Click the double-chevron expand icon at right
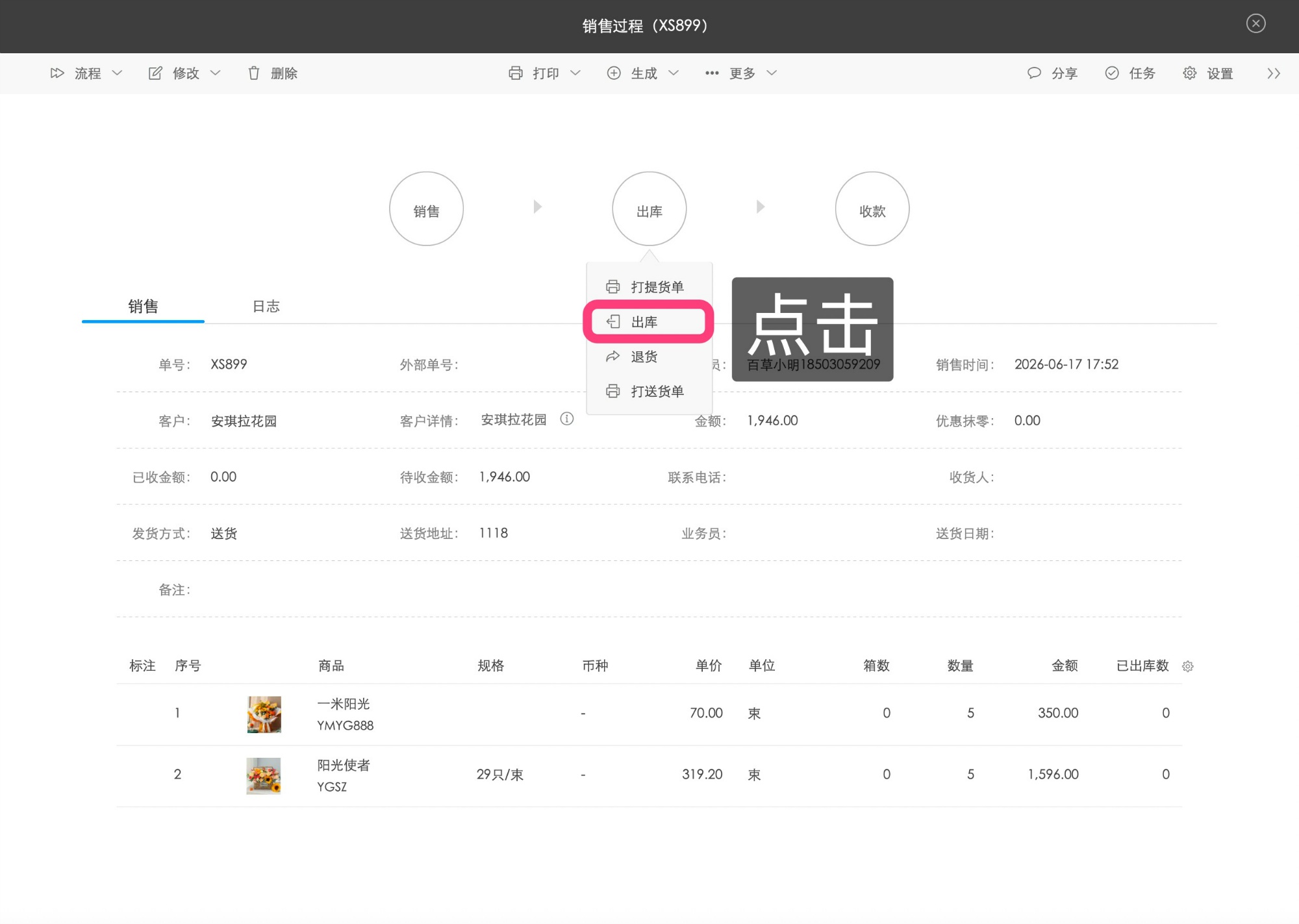This screenshot has width=1299, height=924. tap(1274, 73)
